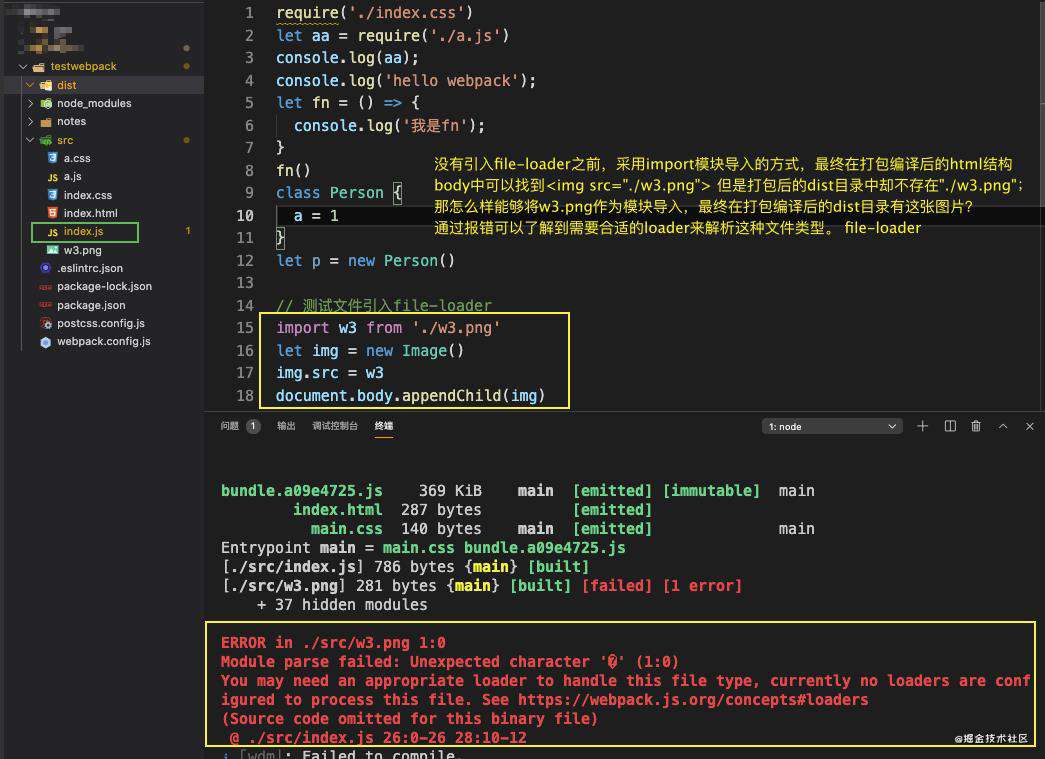Image resolution: width=1045 pixels, height=759 pixels.
Task: Split the terminal panel
Action: [x=950, y=426]
